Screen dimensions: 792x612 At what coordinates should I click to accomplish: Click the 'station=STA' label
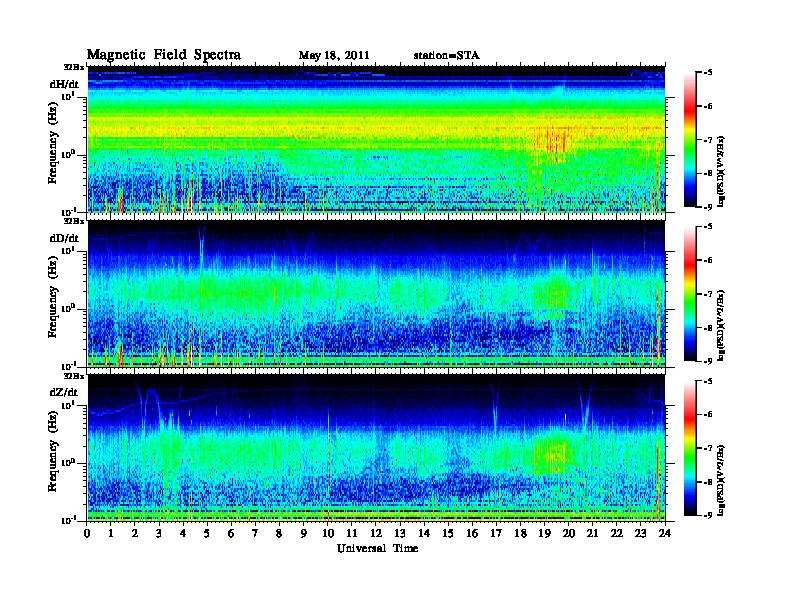tap(447, 56)
